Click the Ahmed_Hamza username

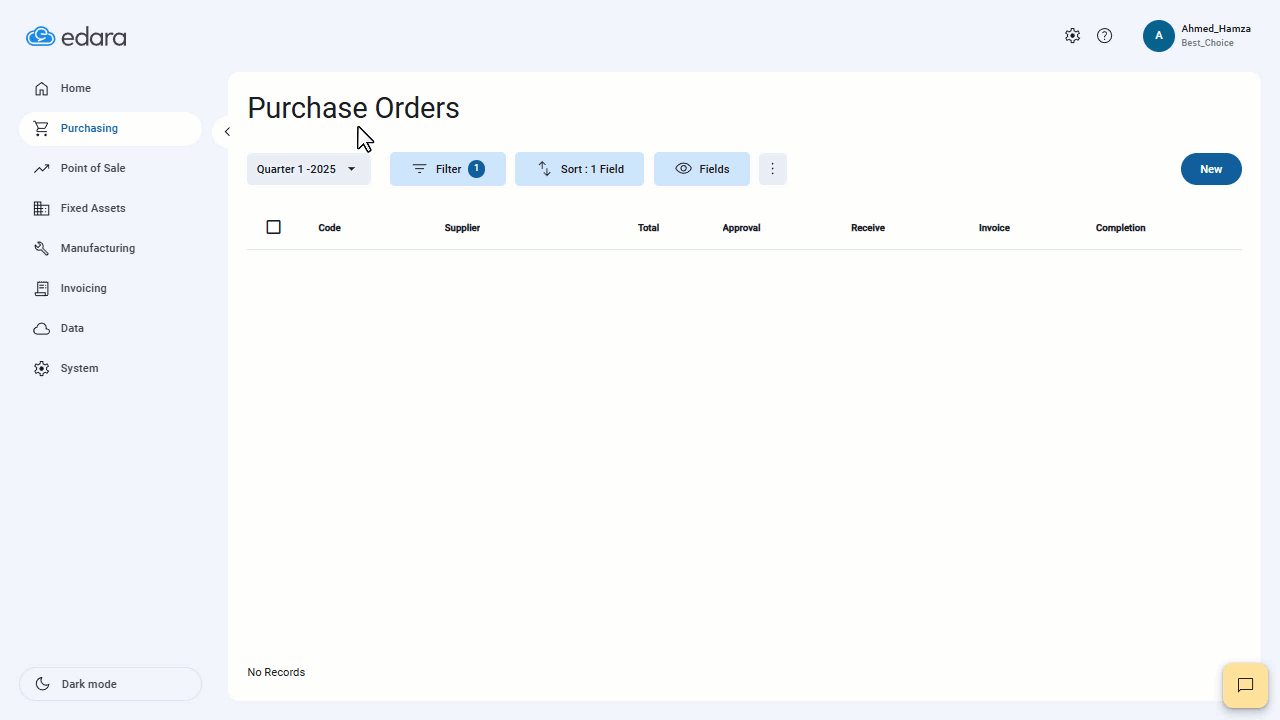pos(1216,29)
